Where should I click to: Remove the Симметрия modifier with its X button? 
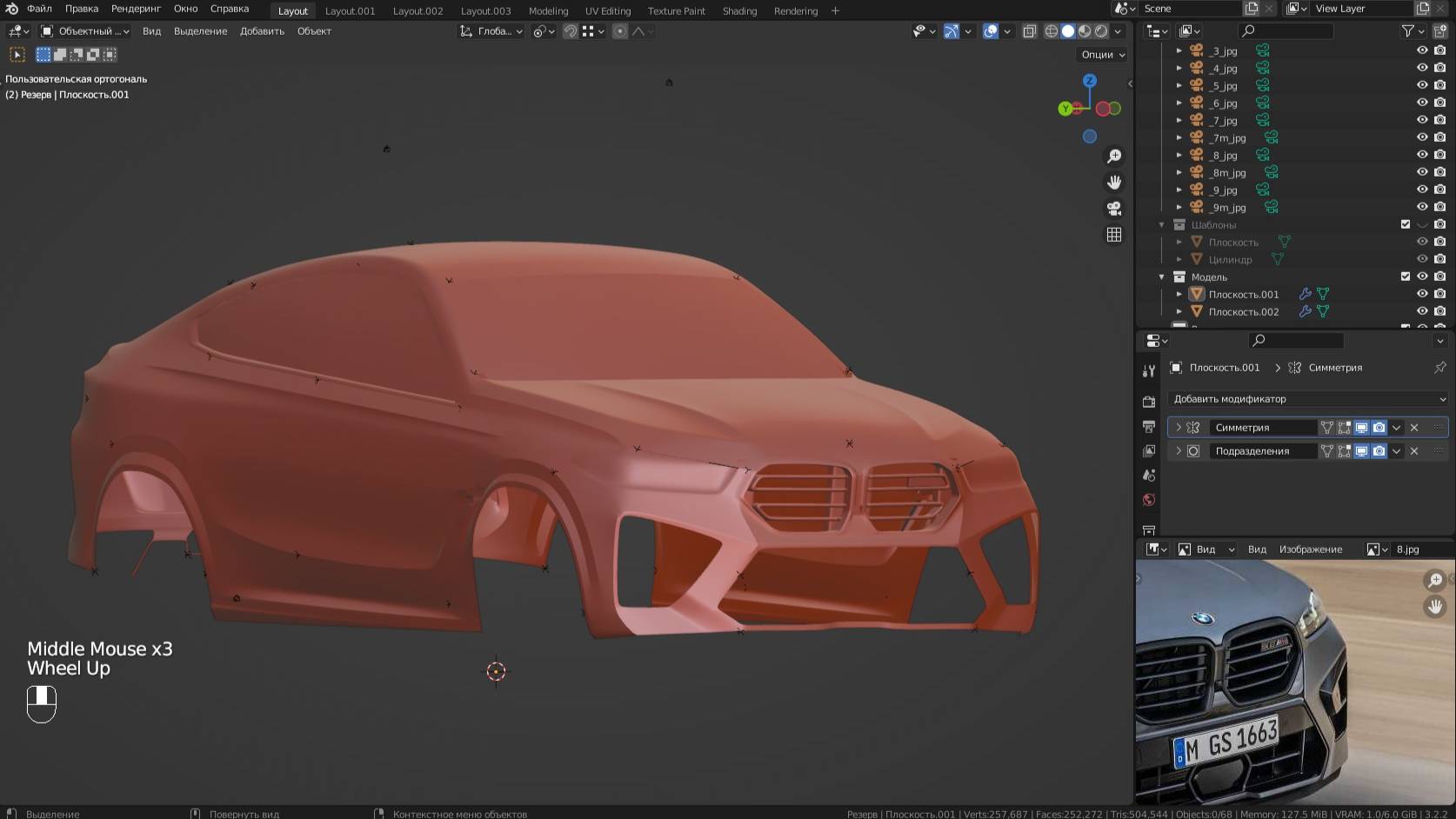(1414, 427)
